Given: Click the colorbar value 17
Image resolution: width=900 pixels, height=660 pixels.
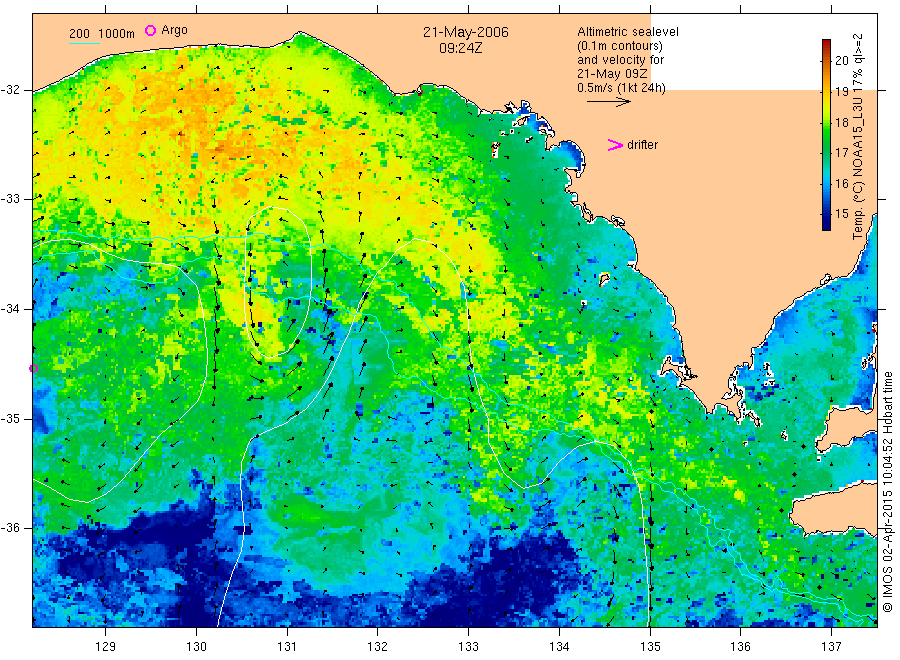Looking at the screenshot, I should [841, 153].
